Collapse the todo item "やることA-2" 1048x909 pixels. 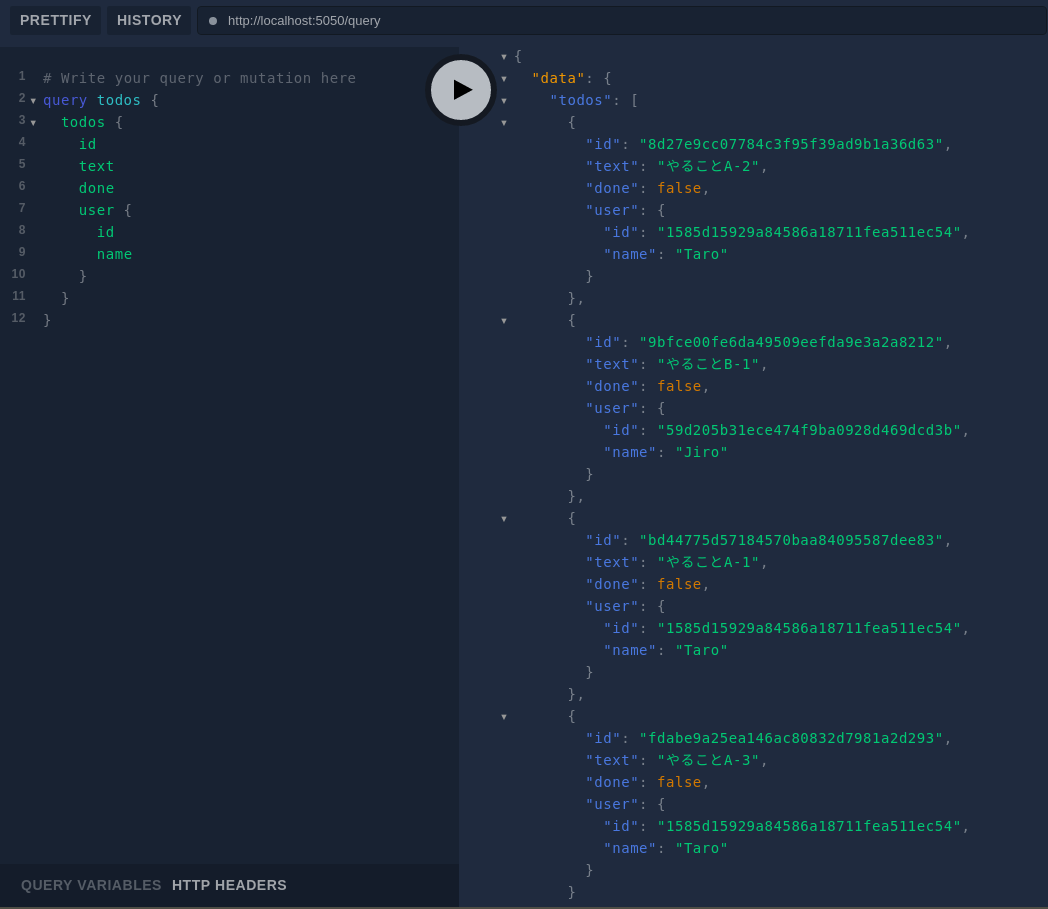click(x=504, y=122)
